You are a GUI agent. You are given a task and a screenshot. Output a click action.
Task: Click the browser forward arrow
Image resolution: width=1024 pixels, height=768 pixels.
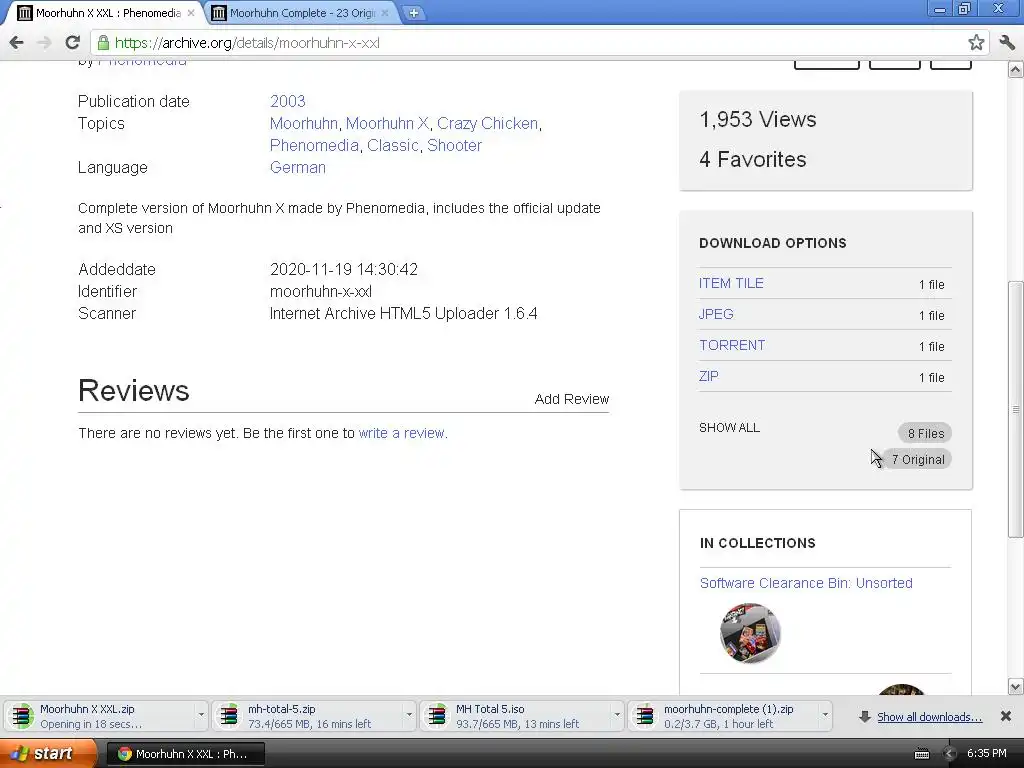coord(44,43)
